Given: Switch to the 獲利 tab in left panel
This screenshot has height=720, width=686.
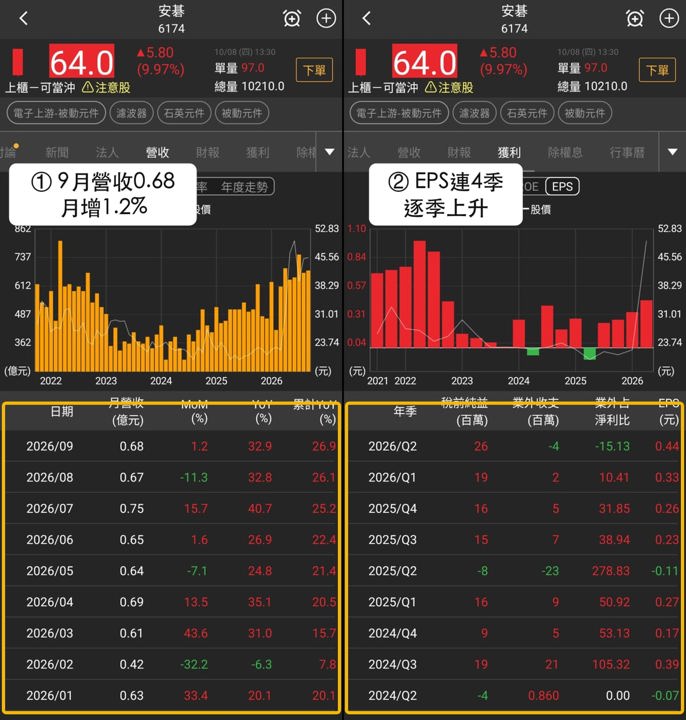Looking at the screenshot, I should click(258, 152).
